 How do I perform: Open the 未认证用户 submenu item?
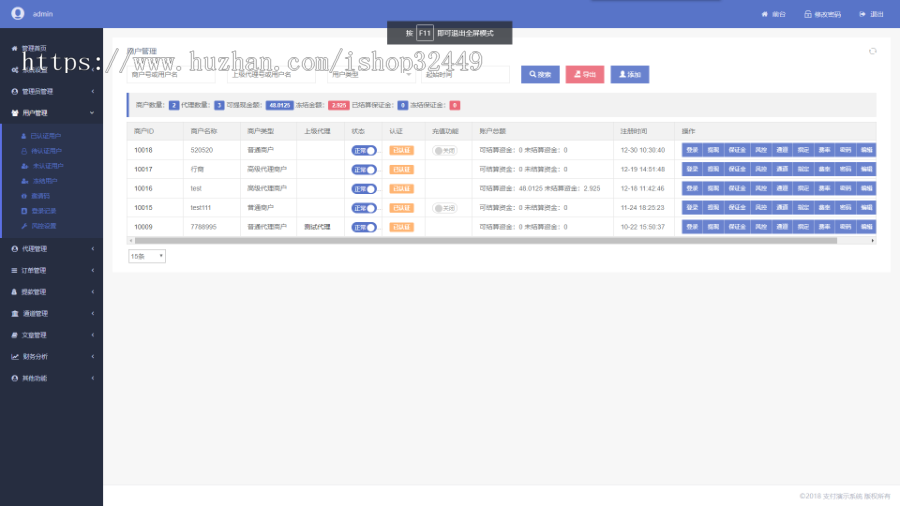[x=48, y=166]
